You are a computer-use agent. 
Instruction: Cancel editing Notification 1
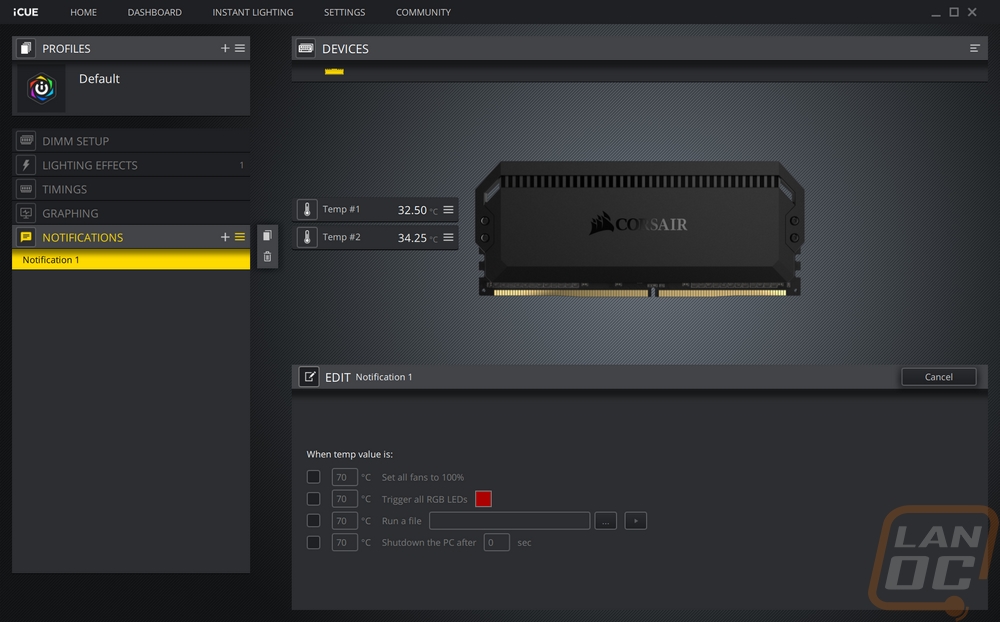[x=938, y=377]
